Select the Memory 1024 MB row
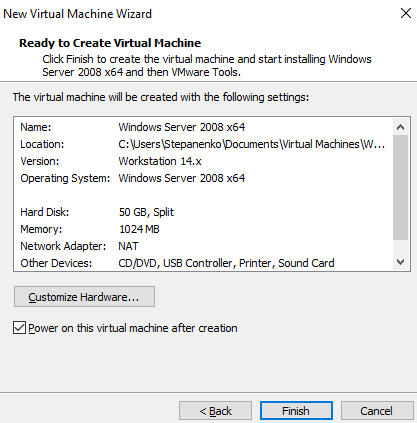 point(203,229)
